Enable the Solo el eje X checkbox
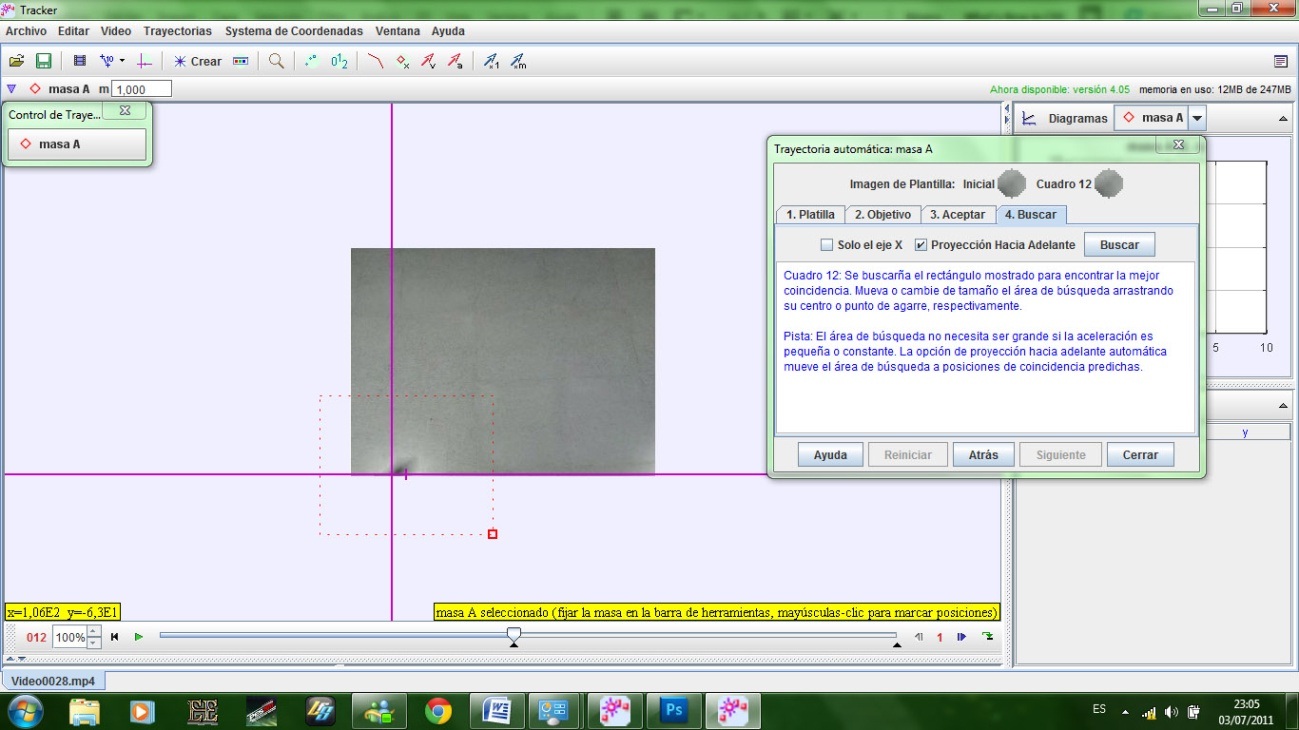Image resolution: width=1299 pixels, height=730 pixels. (x=826, y=243)
